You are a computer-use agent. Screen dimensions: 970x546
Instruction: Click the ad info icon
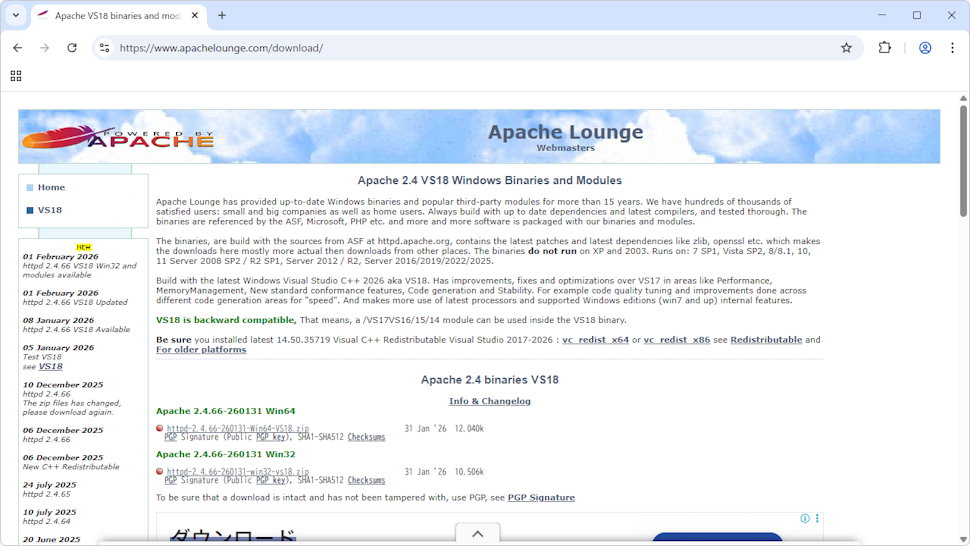click(x=805, y=518)
